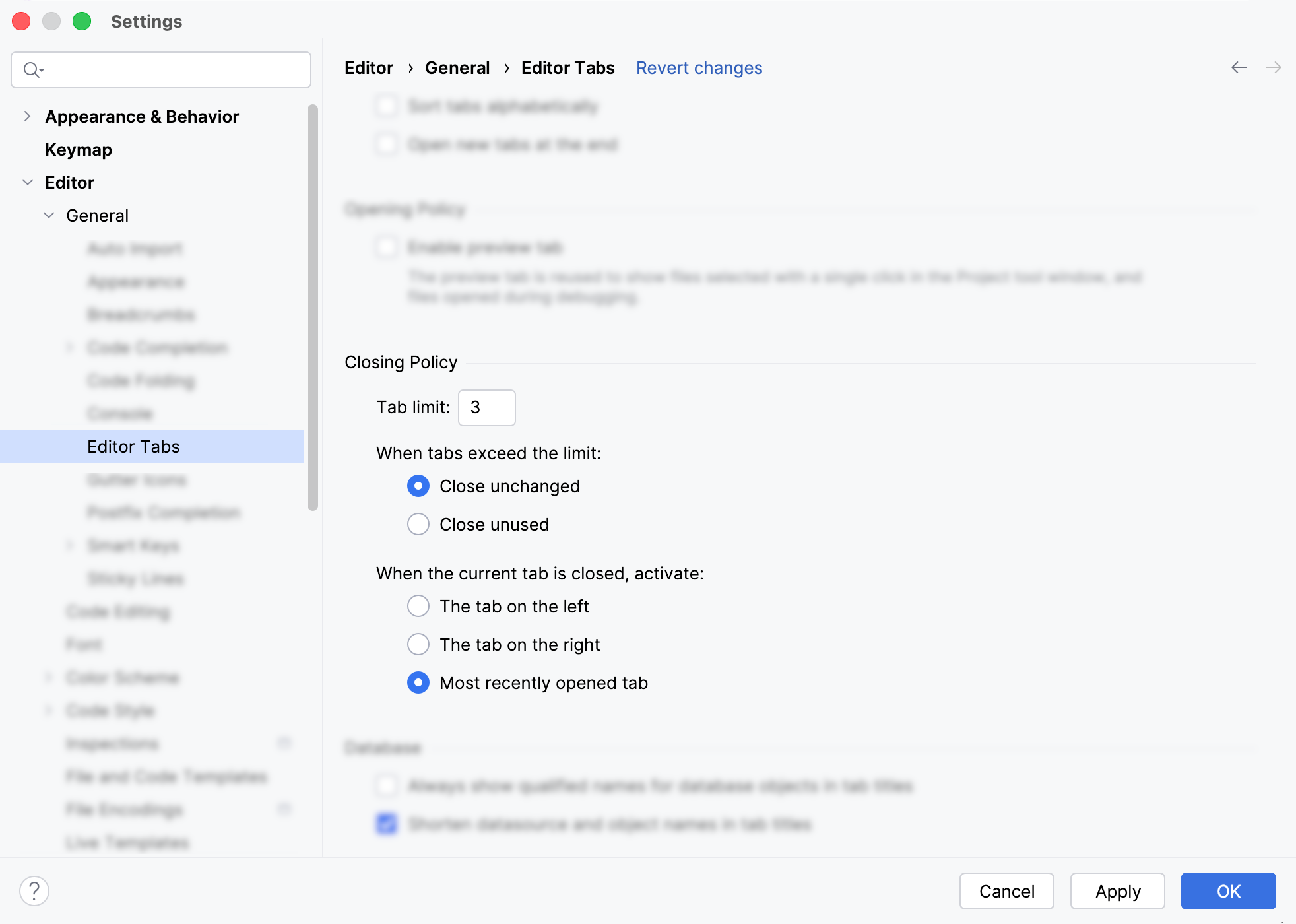The image size is (1296, 924).
Task: Collapse the General subtree chevron
Action: tap(49, 215)
